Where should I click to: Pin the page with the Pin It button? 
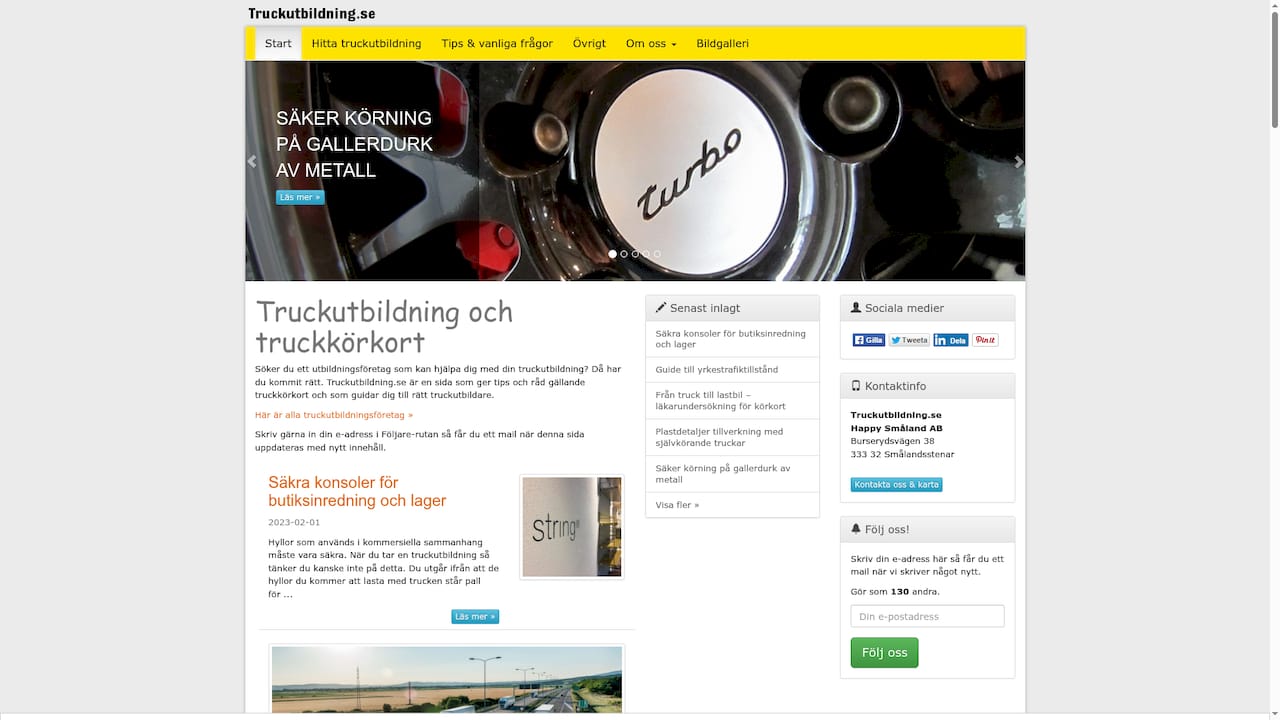click(984, 340)
